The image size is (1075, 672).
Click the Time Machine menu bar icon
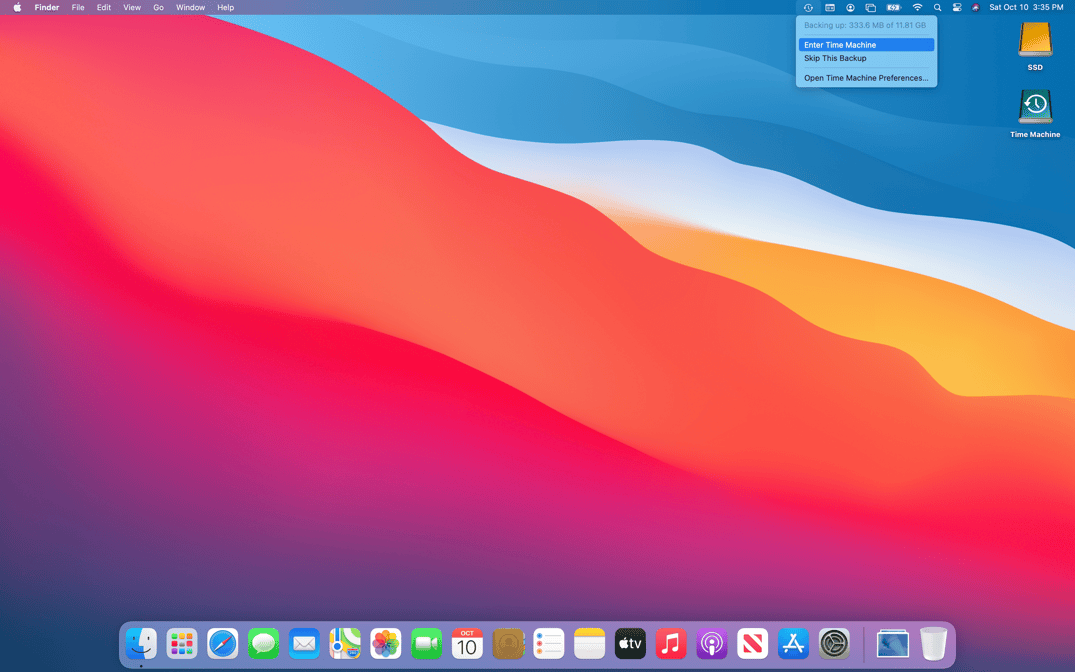pyautogui.click(x=808, y=8)
